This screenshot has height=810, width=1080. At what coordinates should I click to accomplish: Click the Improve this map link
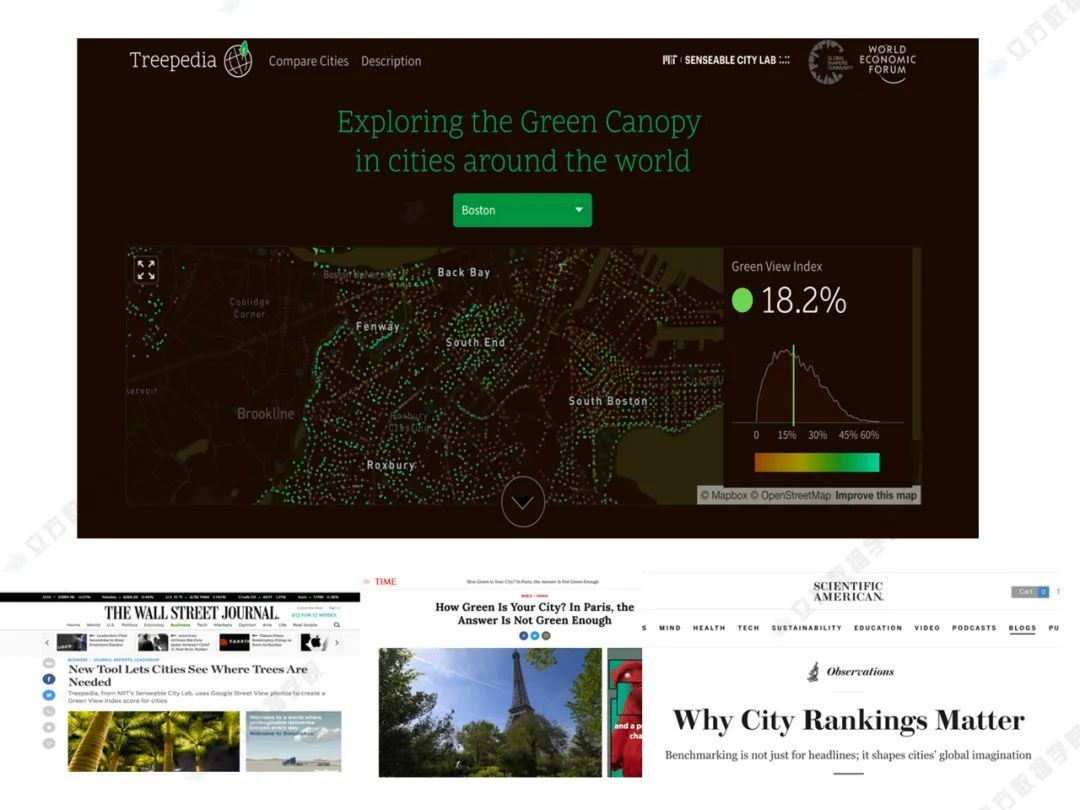(x=876, y=495)
